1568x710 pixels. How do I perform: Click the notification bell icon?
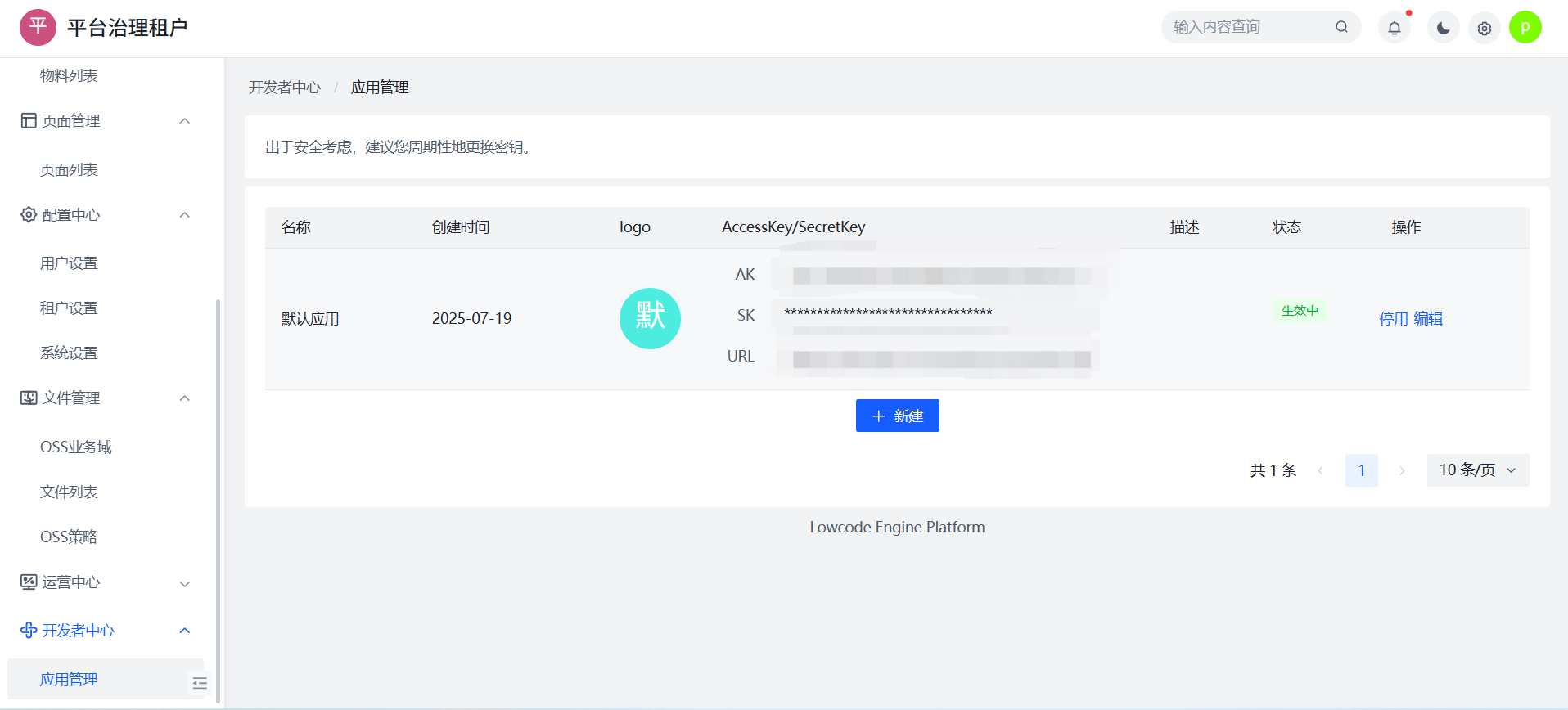pyautogui.click(x=1394, y=28)
